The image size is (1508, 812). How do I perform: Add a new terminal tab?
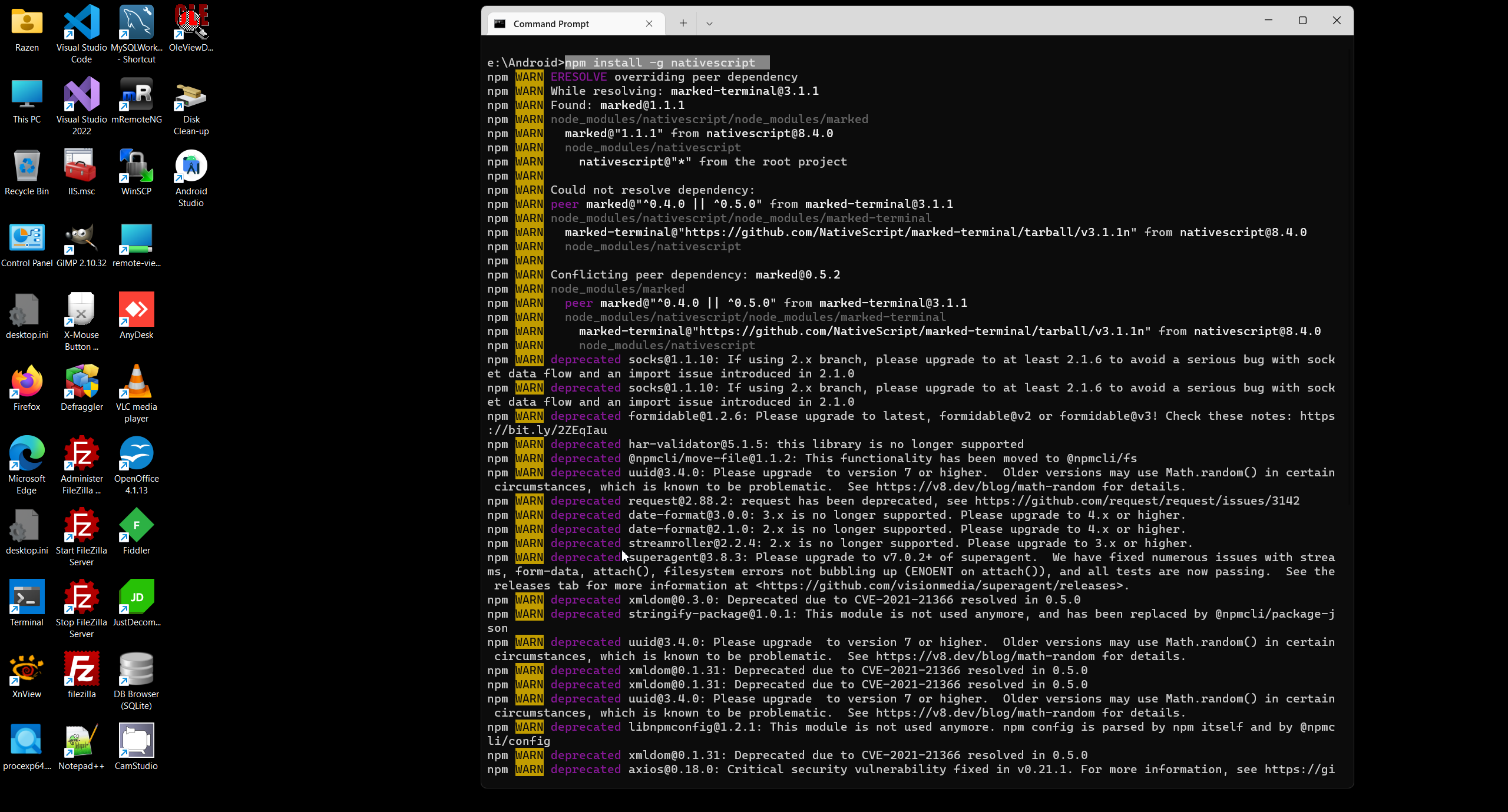click(683, 24)
